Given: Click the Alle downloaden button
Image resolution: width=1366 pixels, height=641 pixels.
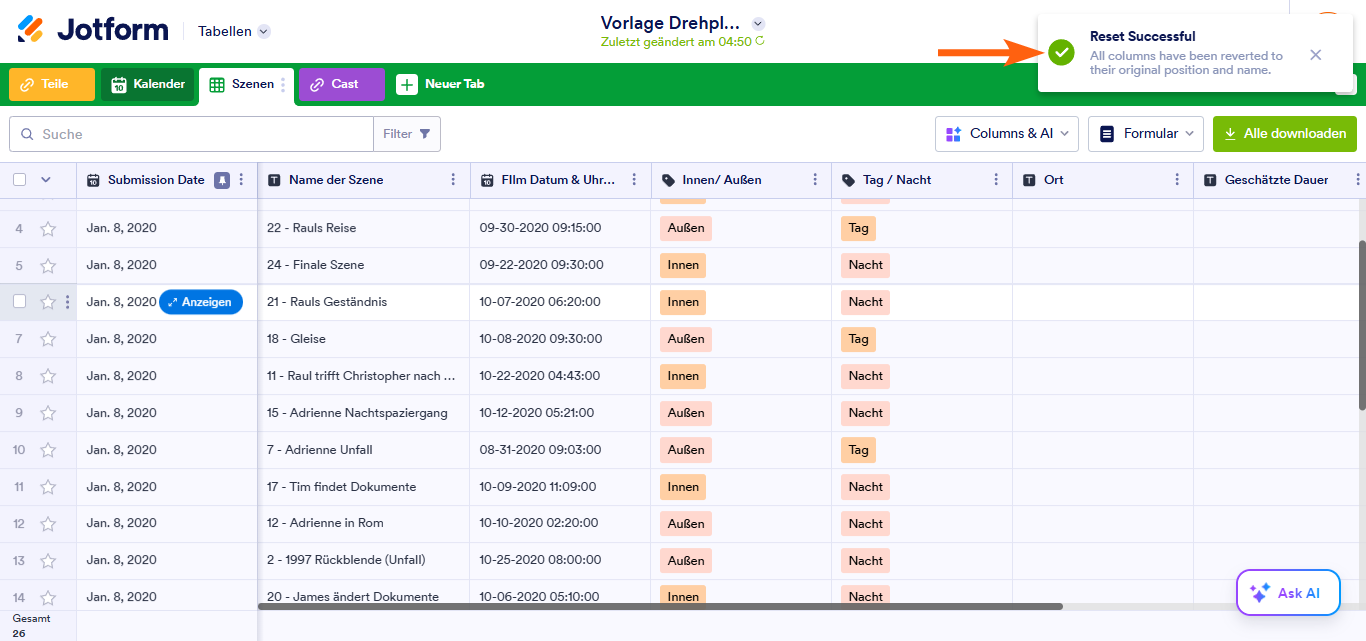Looking at the screenshot, I should 1285,134.
